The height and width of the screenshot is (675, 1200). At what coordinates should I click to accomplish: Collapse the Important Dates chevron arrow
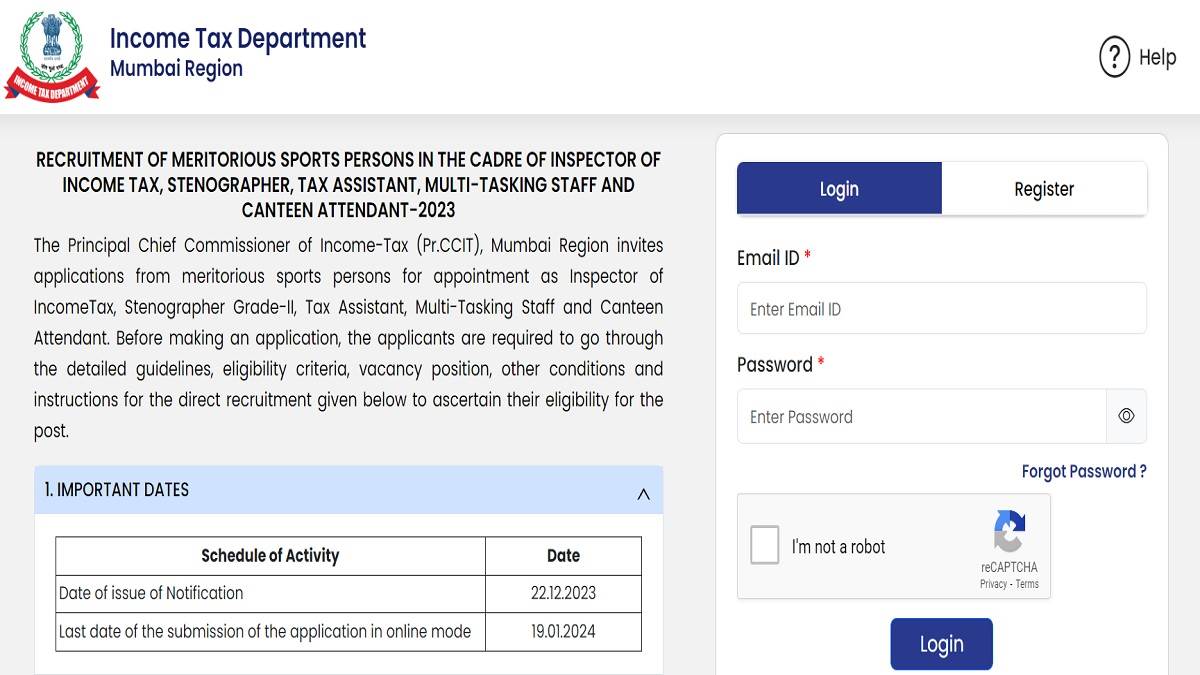[643, 494]
